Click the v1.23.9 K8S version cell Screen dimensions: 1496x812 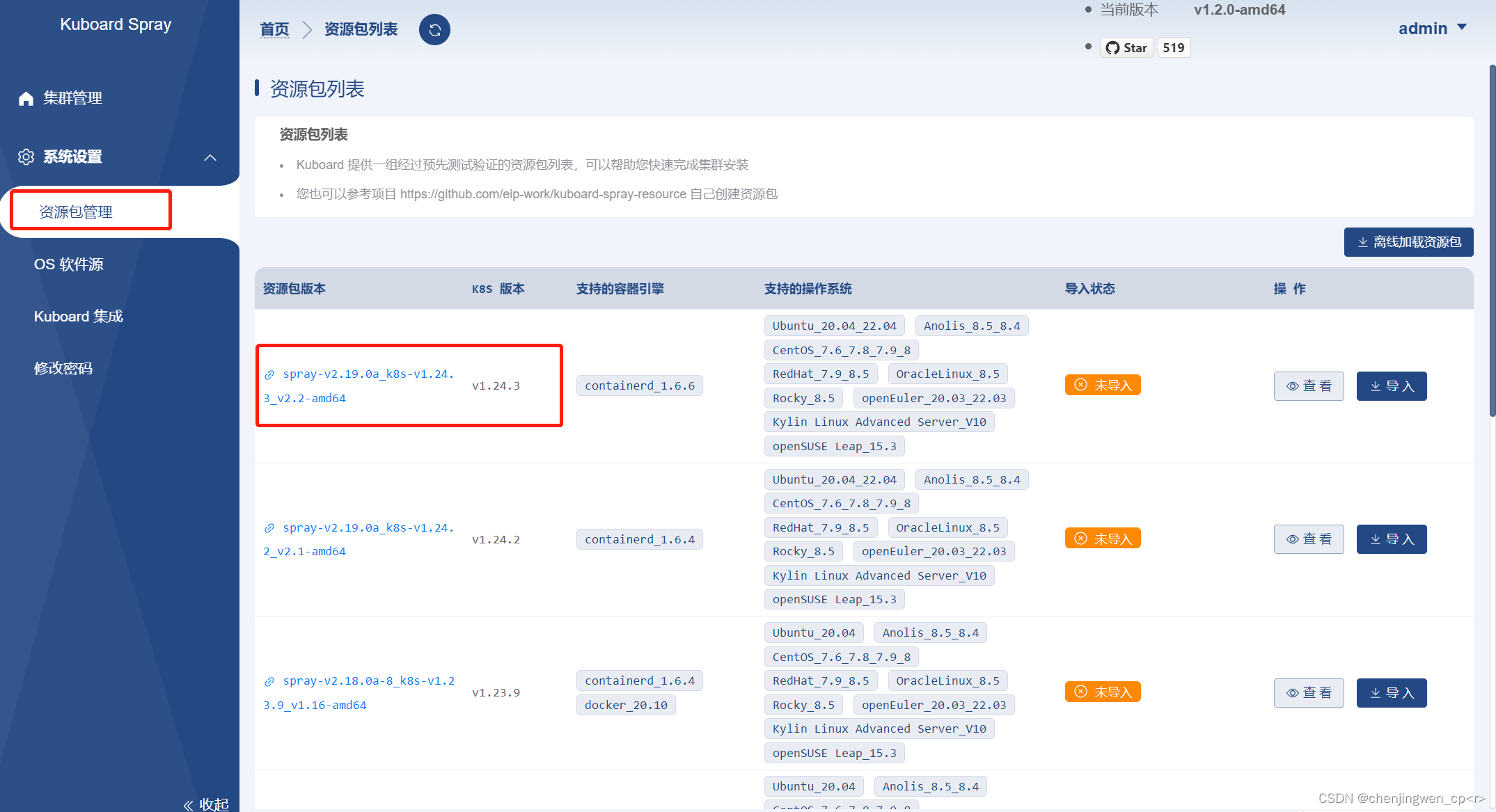496,693
